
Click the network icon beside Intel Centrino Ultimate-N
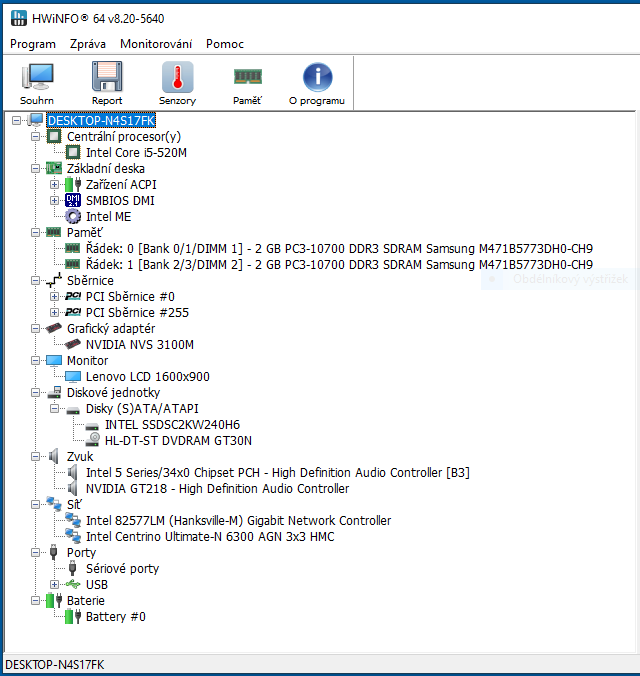click(73, 536)
